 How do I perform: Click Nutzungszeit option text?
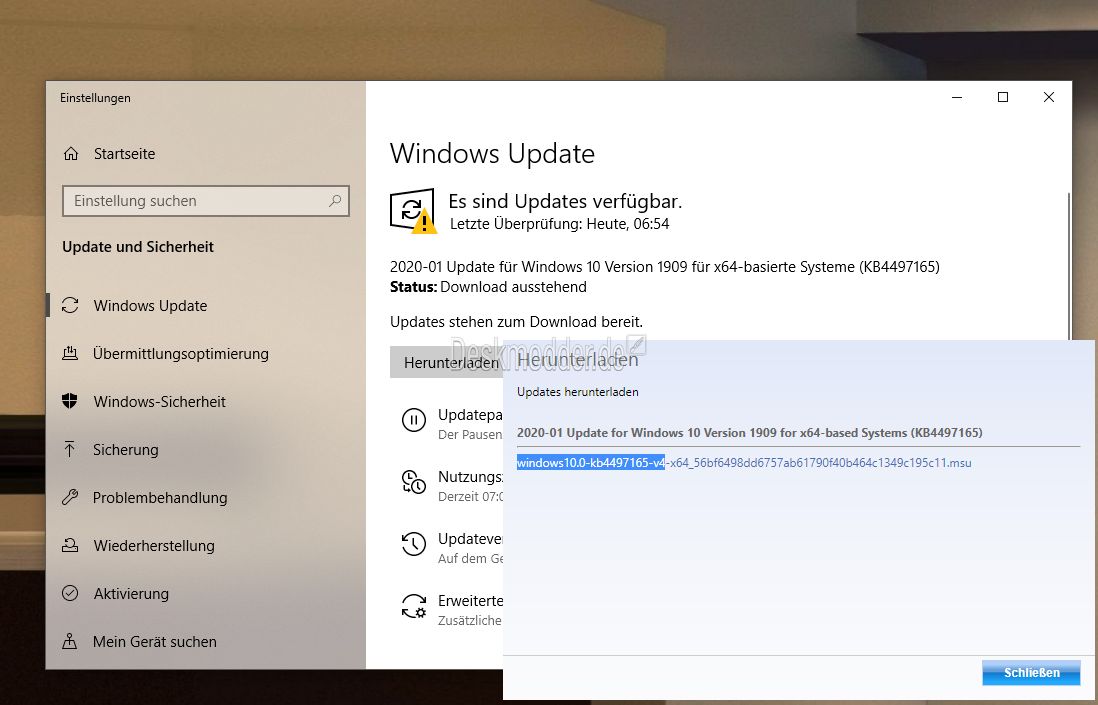pyautogui.click(x=470, y=477)
